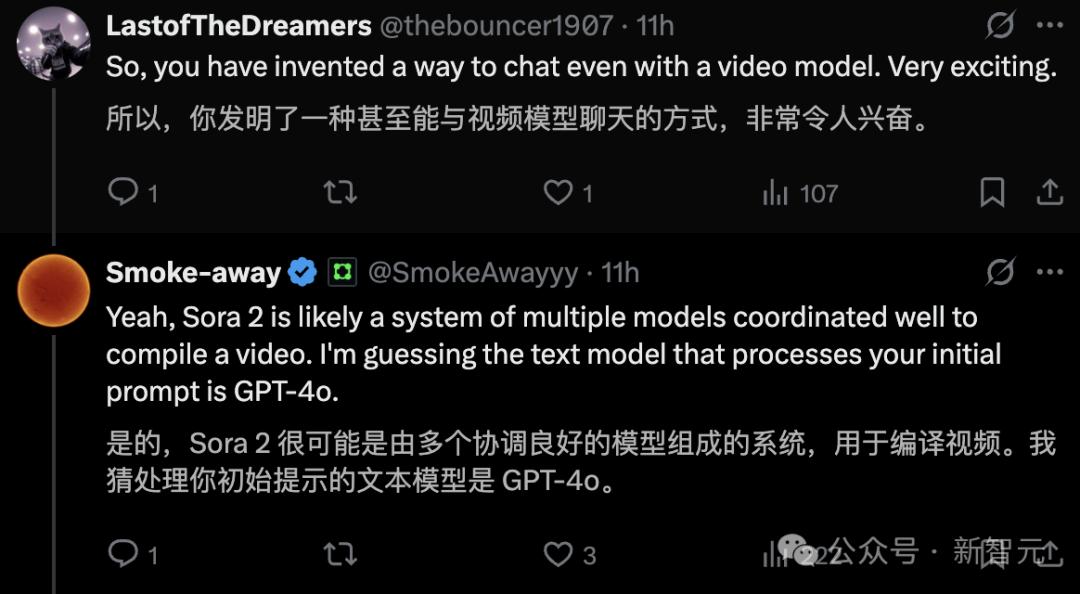
Task: Open Smoke-away's orange sun avatar
Action: pyautogui.click(x=54, y=291)
